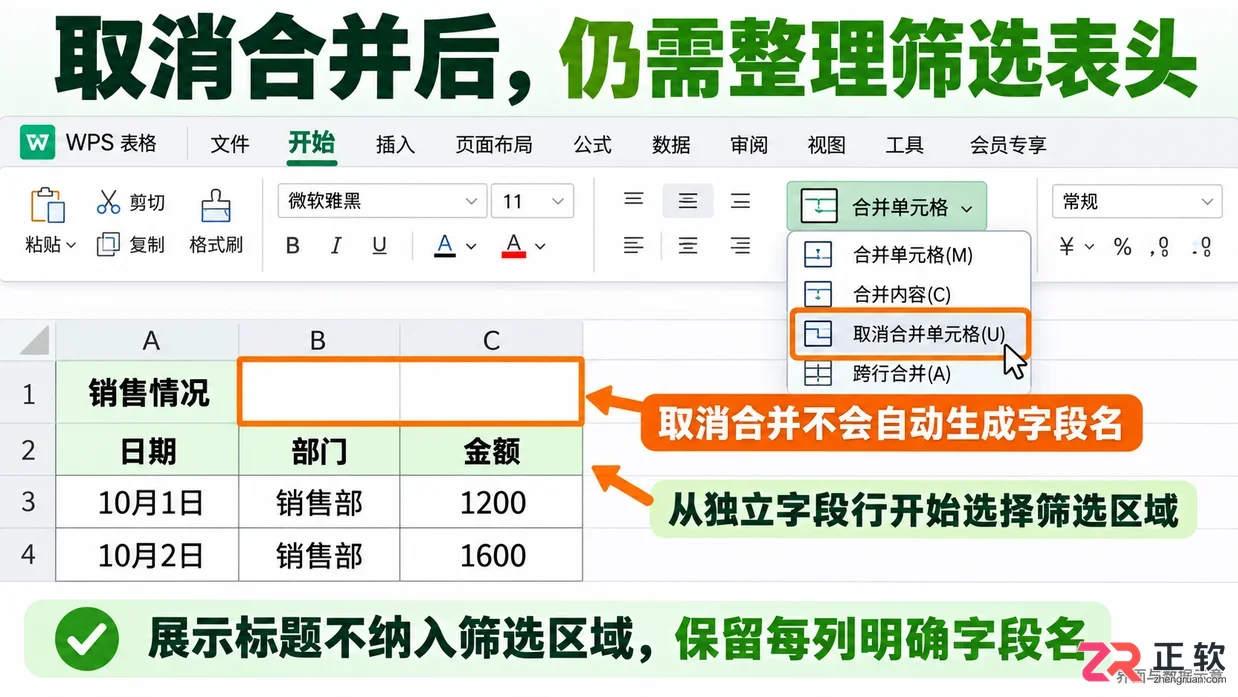Click the 格式刷 label button

216,244
